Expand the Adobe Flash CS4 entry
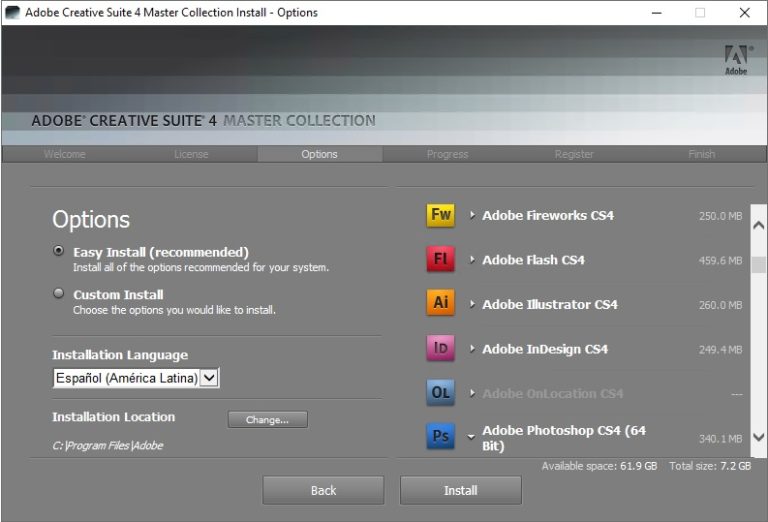 pos(472,260)
